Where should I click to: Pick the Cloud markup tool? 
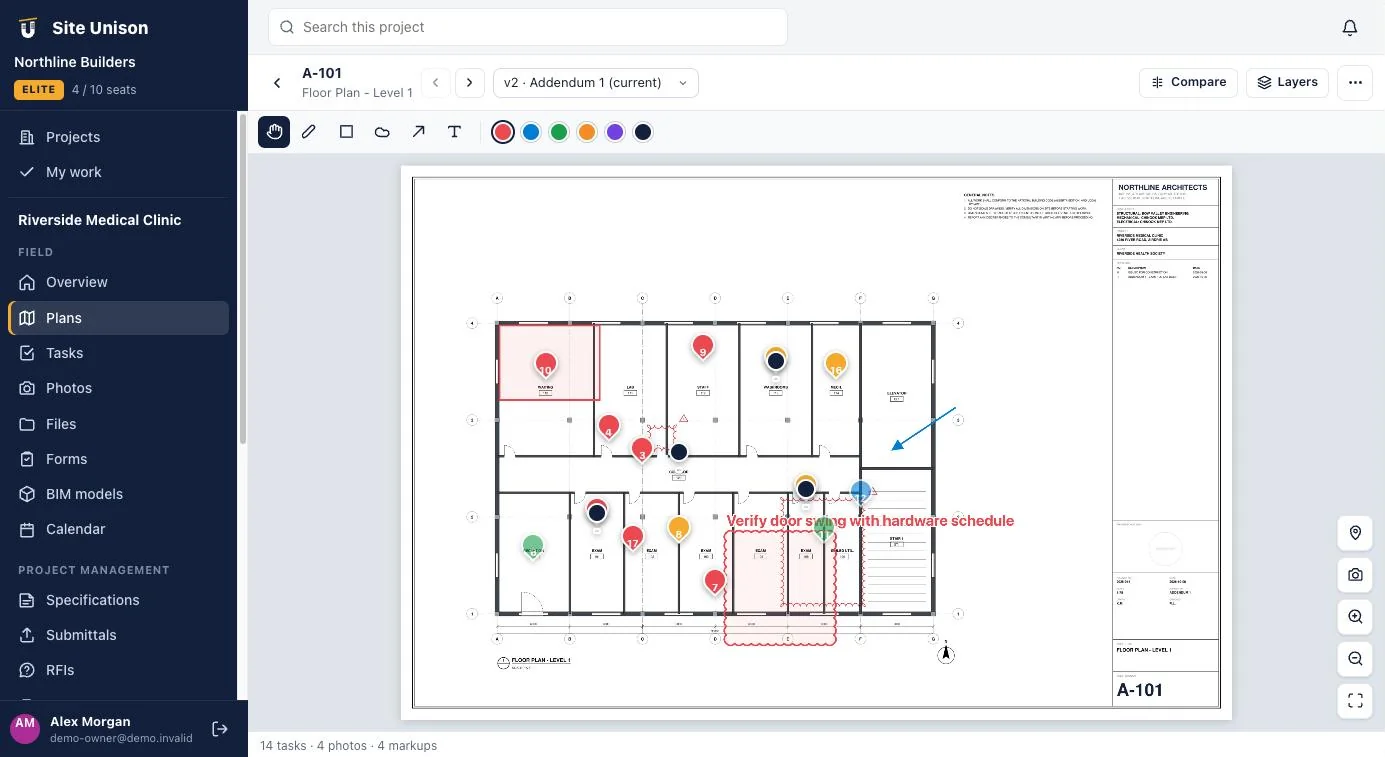coord(382,132)
